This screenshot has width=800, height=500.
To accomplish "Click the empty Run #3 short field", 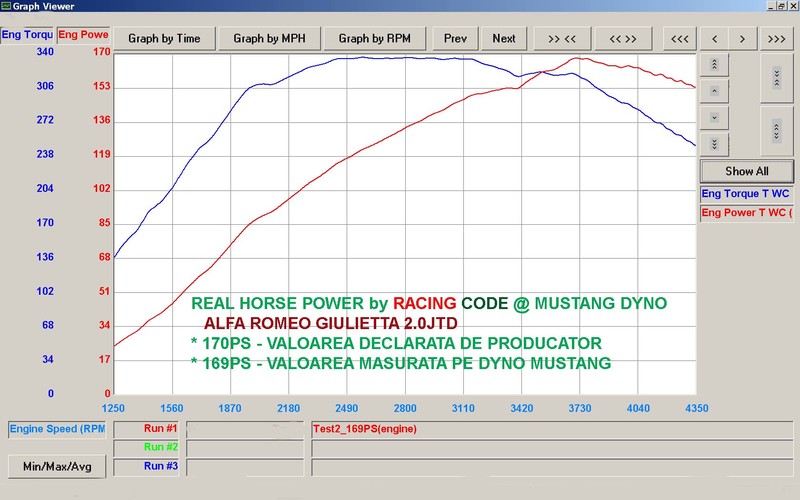I will point(245,467).
